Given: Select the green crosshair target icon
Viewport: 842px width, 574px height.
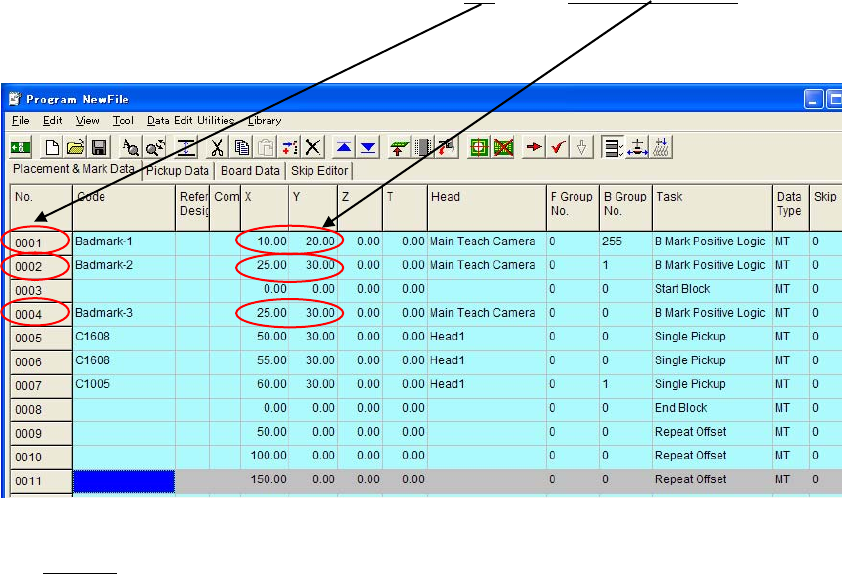Looking at the screenshot, I should click(479, 147).
